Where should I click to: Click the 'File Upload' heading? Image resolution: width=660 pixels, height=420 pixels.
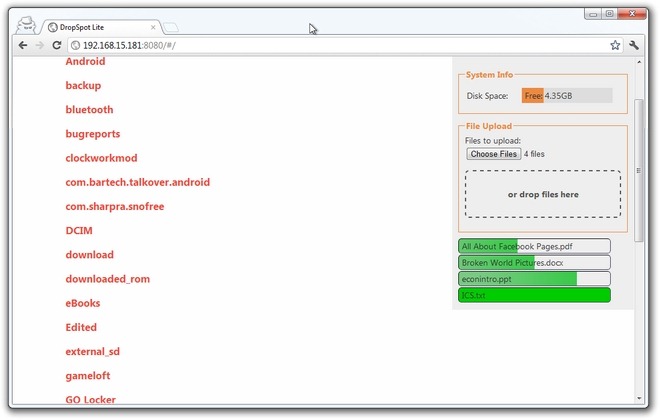click(489, 126)
